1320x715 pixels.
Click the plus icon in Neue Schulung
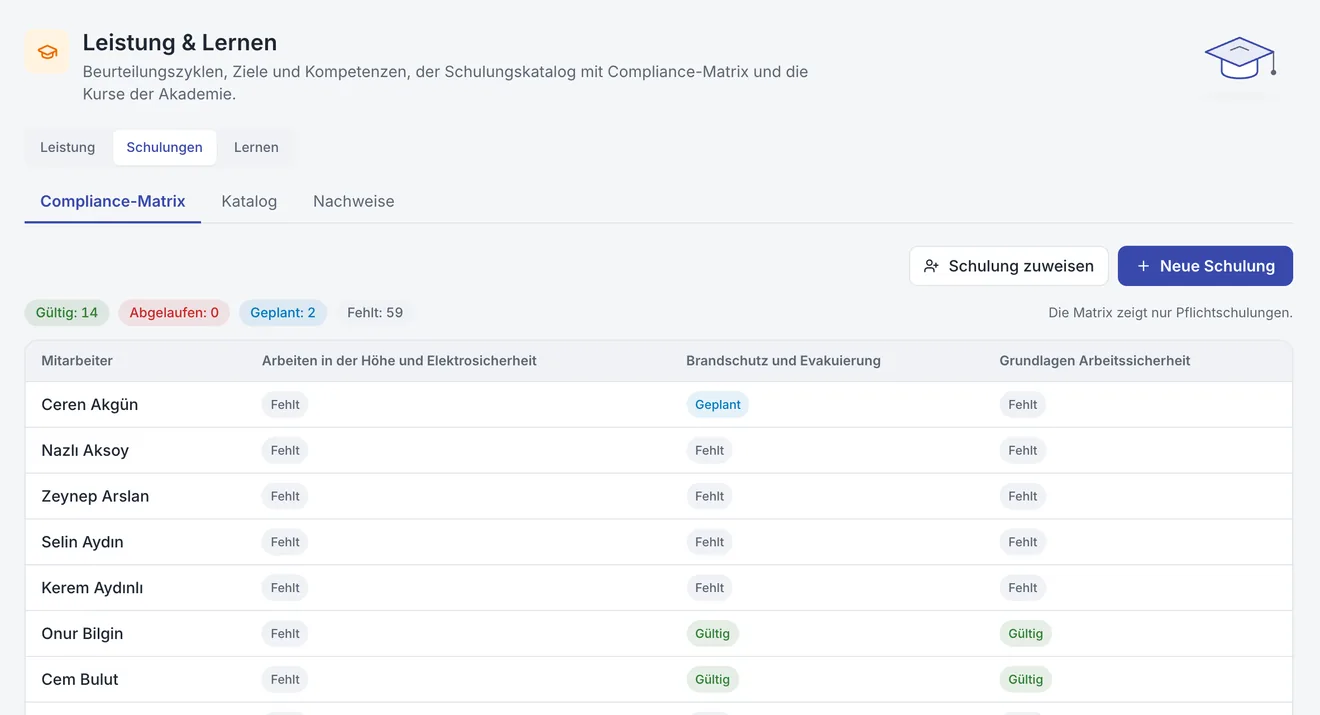(1143, 266)
